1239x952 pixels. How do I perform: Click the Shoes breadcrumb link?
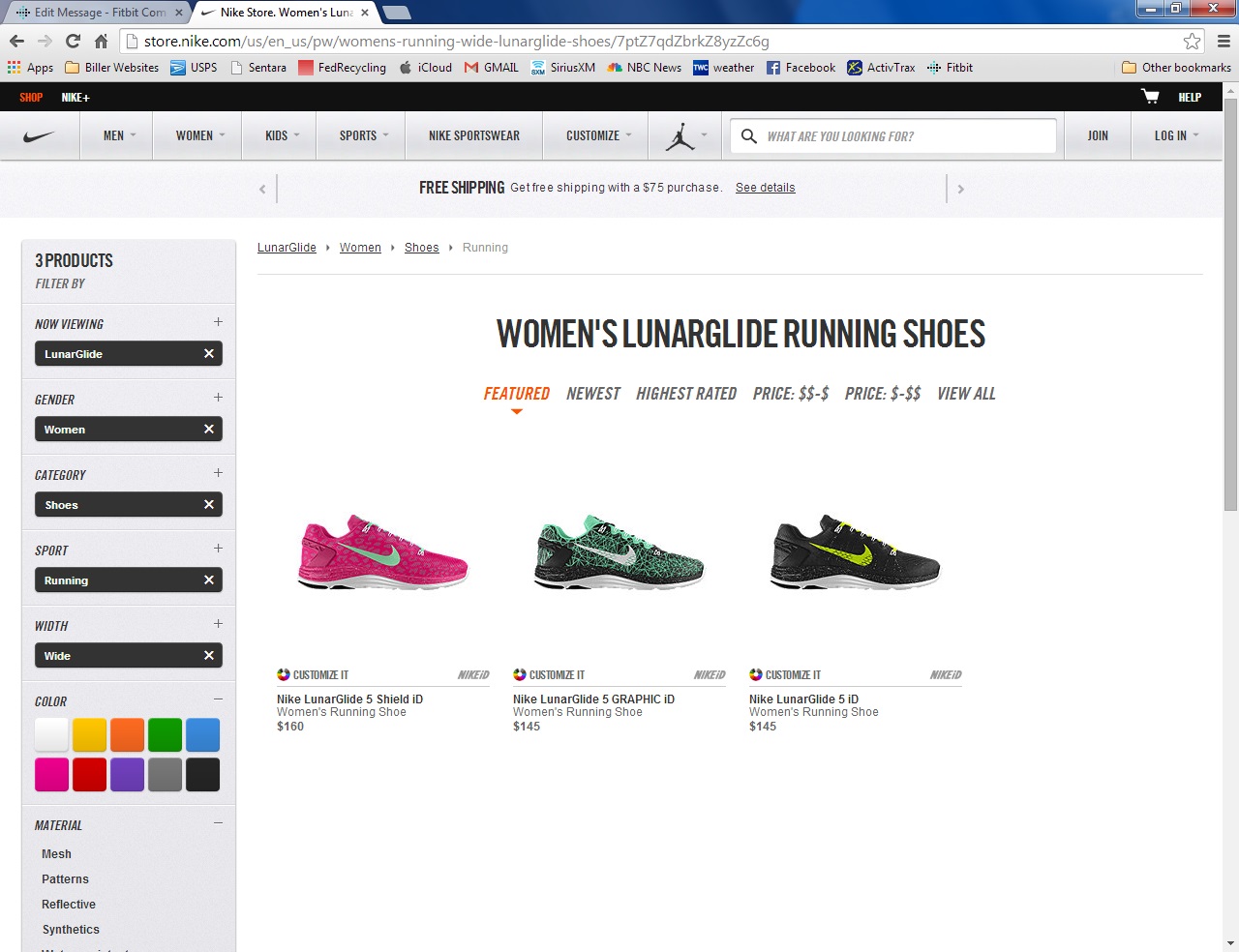421,248
